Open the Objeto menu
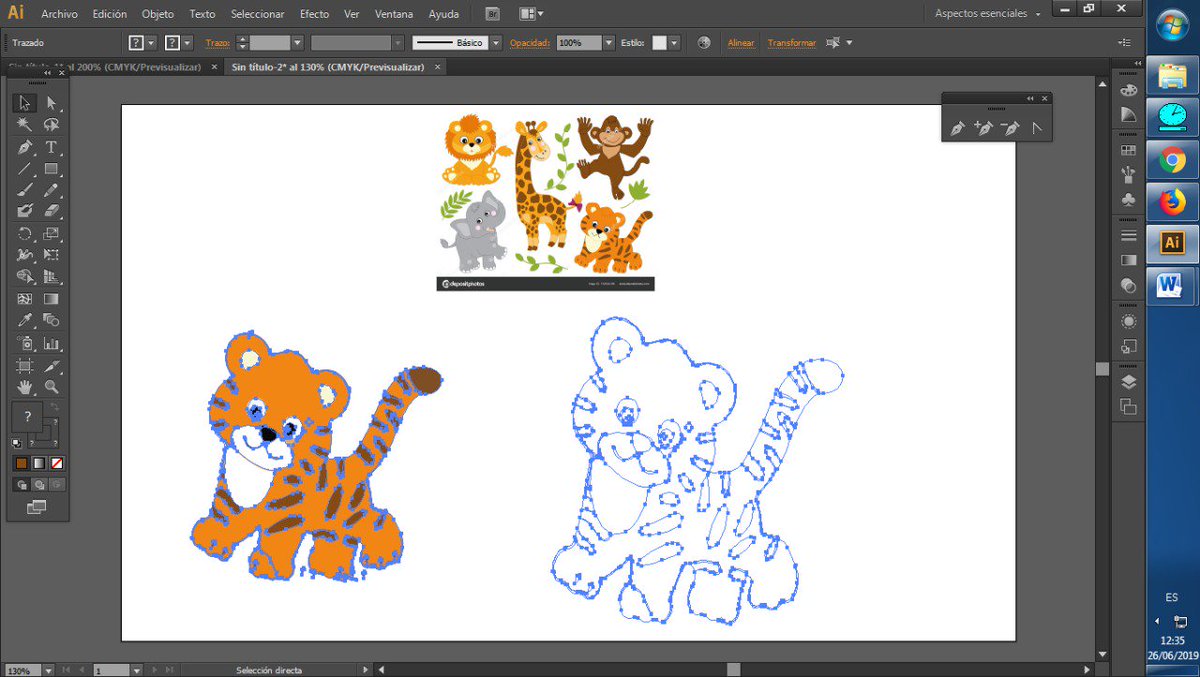Screen dimensions: 1200x677 click(157, 14)
